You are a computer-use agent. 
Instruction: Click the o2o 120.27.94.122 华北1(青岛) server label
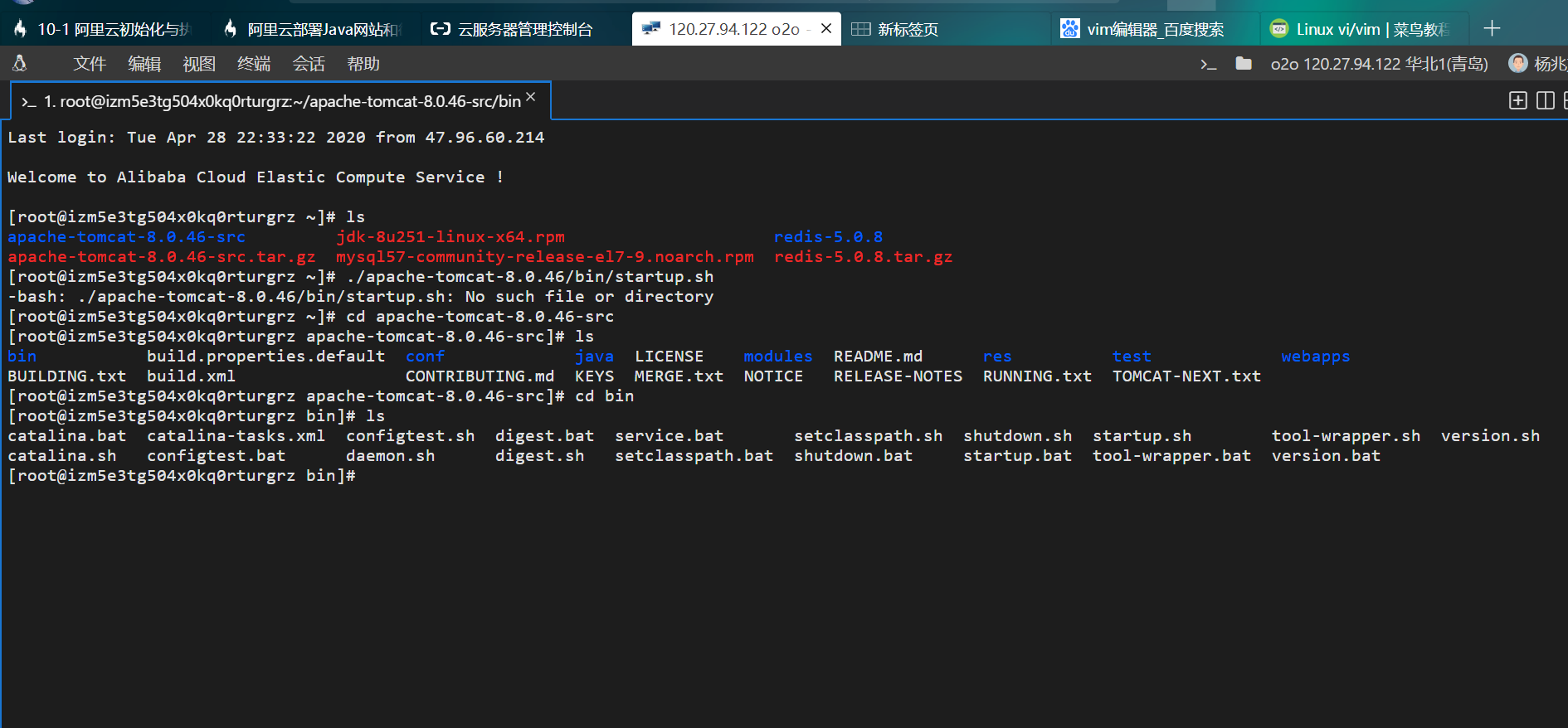[1379, 64]
